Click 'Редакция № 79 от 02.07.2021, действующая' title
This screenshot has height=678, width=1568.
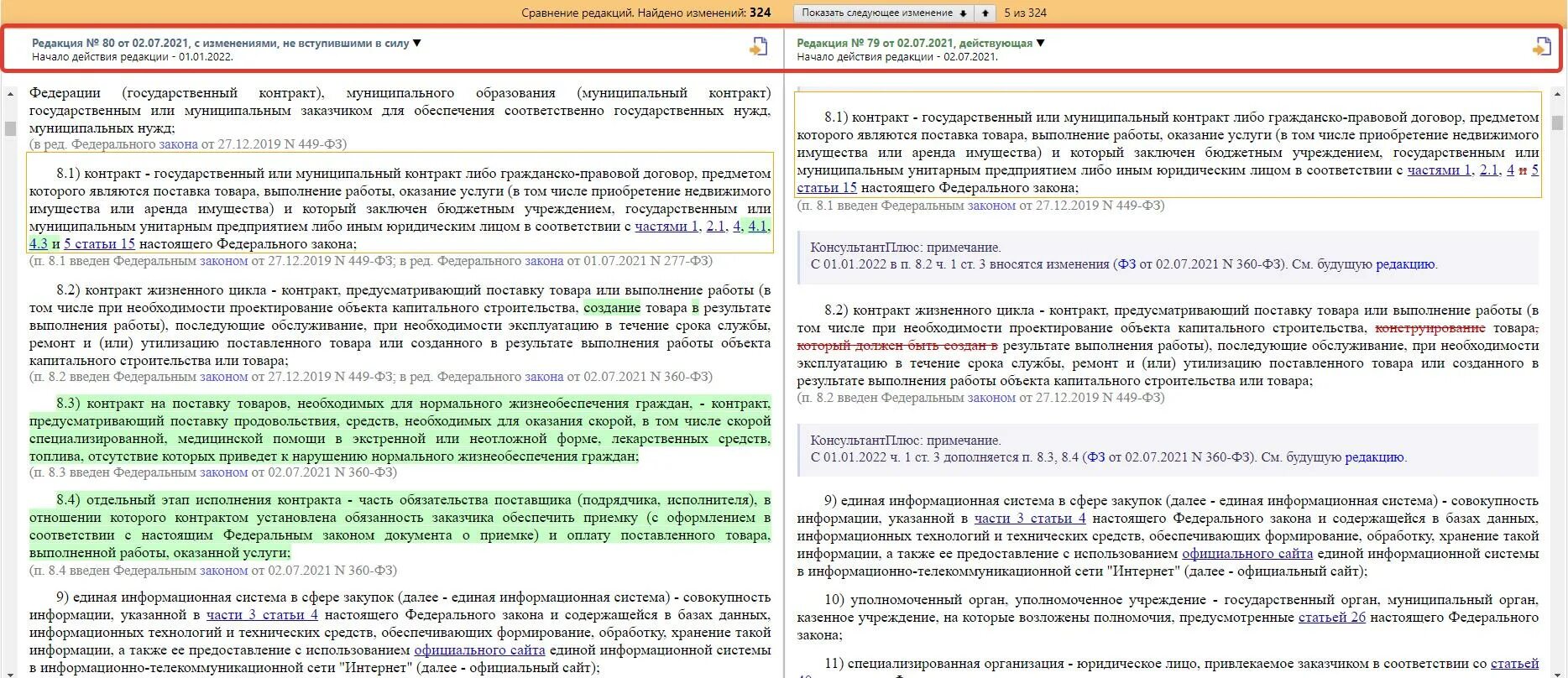point(914,43)
